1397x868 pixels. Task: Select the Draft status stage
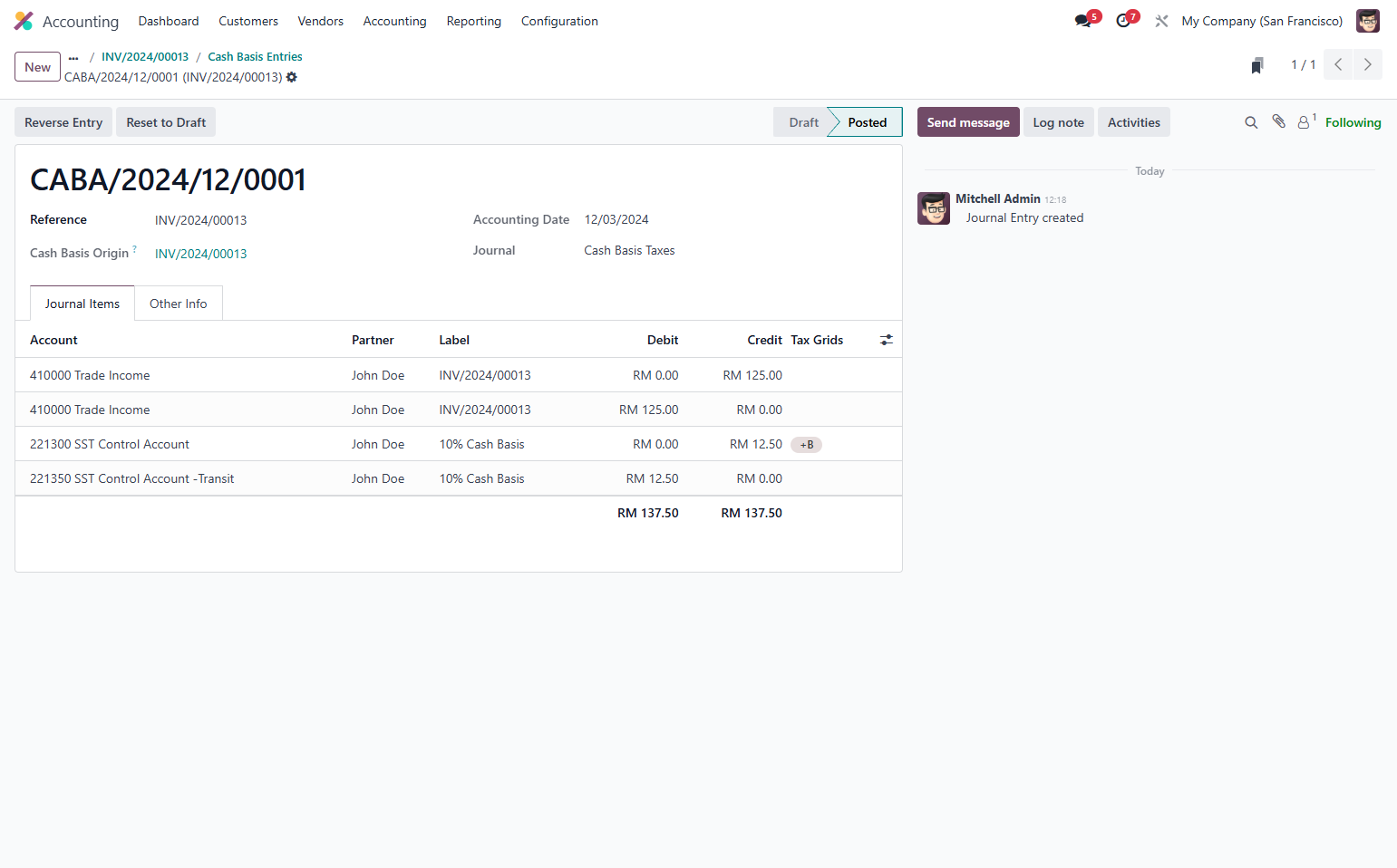802,122
